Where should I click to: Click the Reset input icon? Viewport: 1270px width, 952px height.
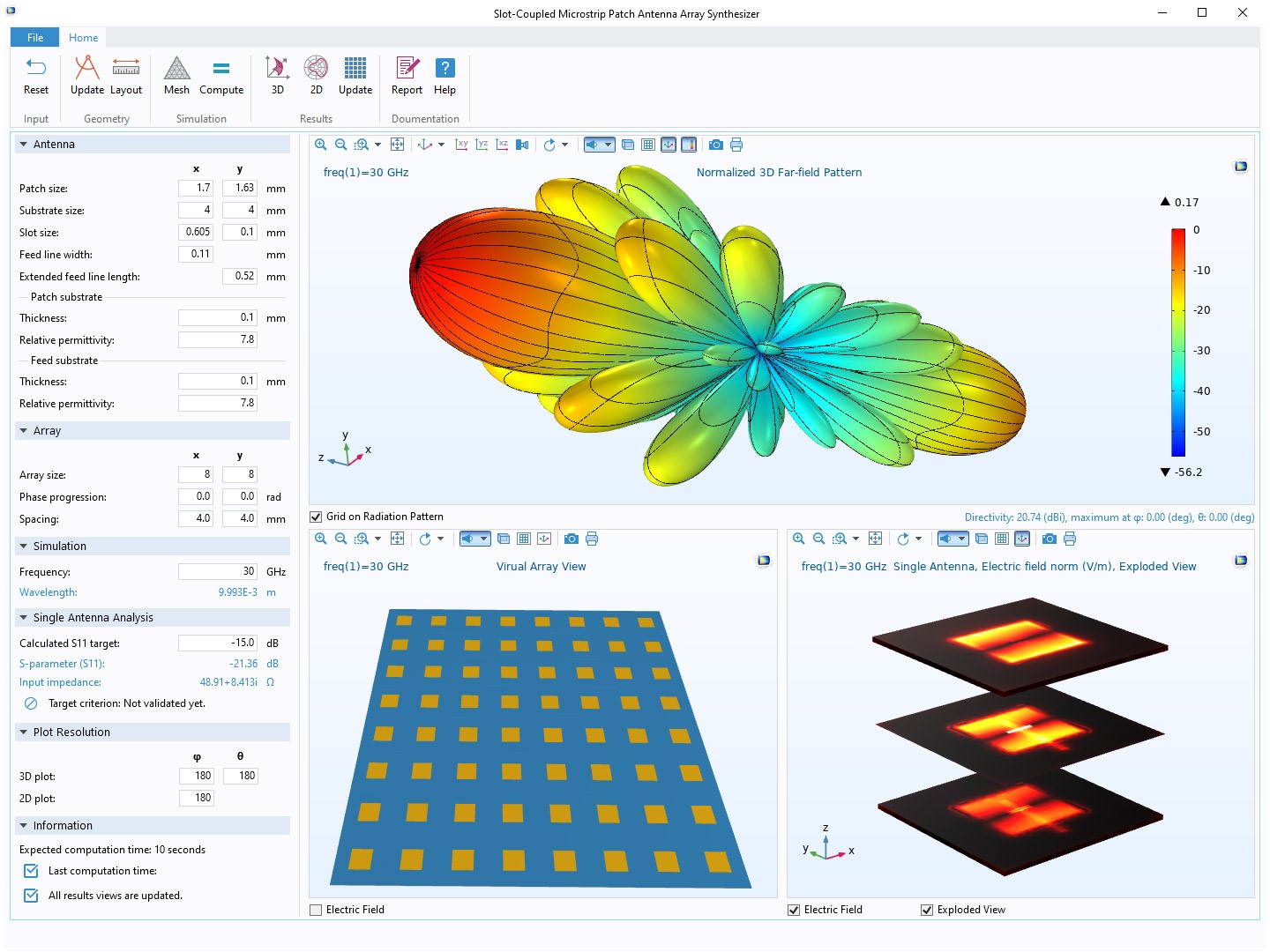pos(36,69)
